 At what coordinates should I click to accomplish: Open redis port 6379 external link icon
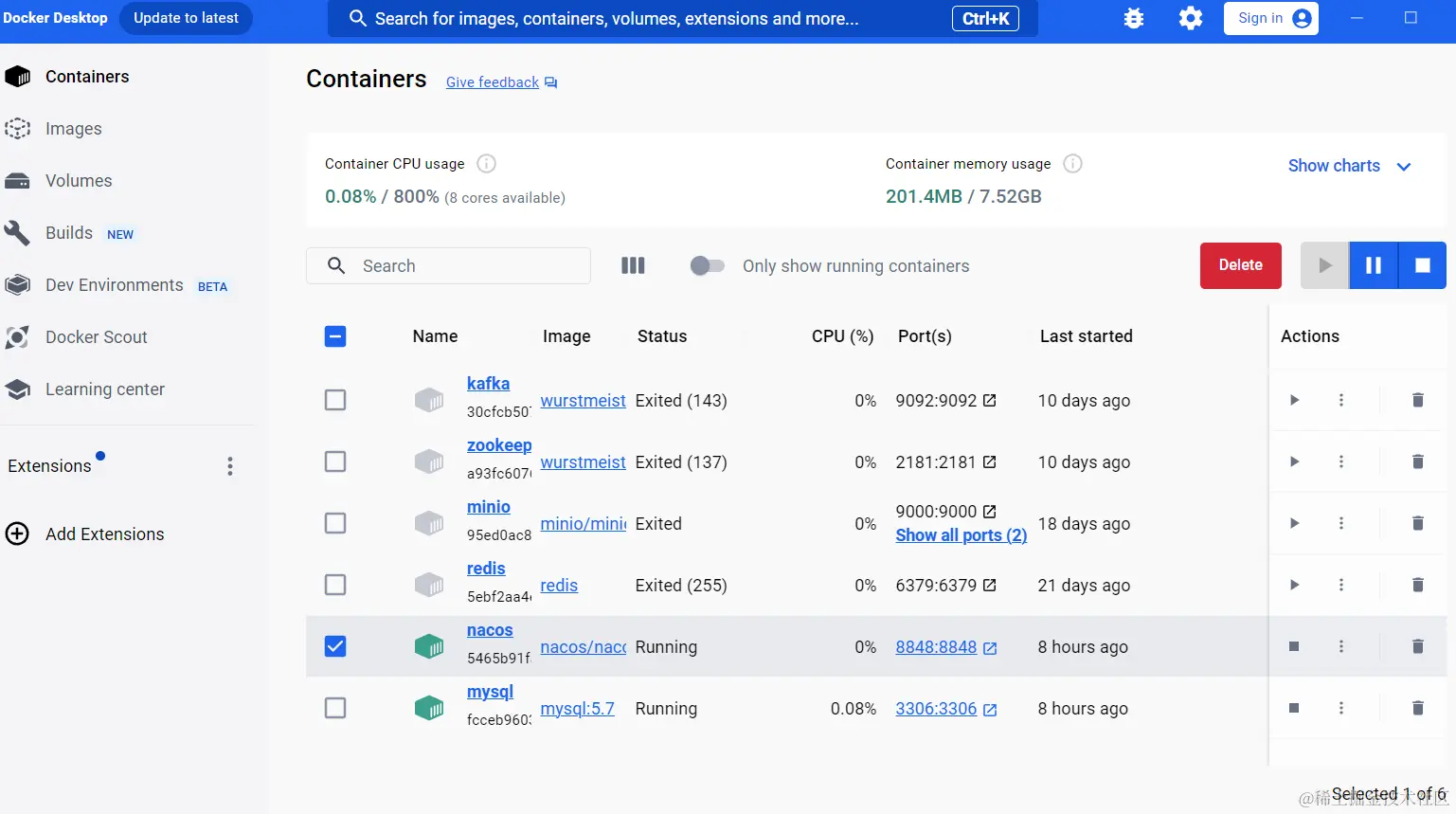click(x=989, y=585)
